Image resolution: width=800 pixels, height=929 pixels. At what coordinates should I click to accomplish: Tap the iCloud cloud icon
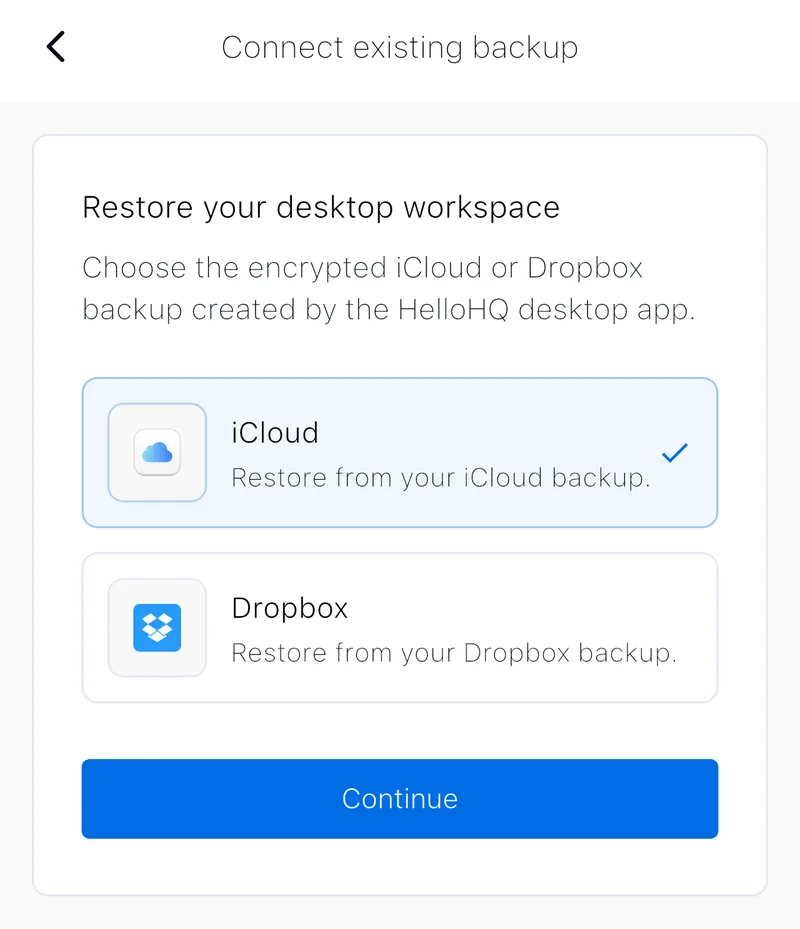pos(157,453)
